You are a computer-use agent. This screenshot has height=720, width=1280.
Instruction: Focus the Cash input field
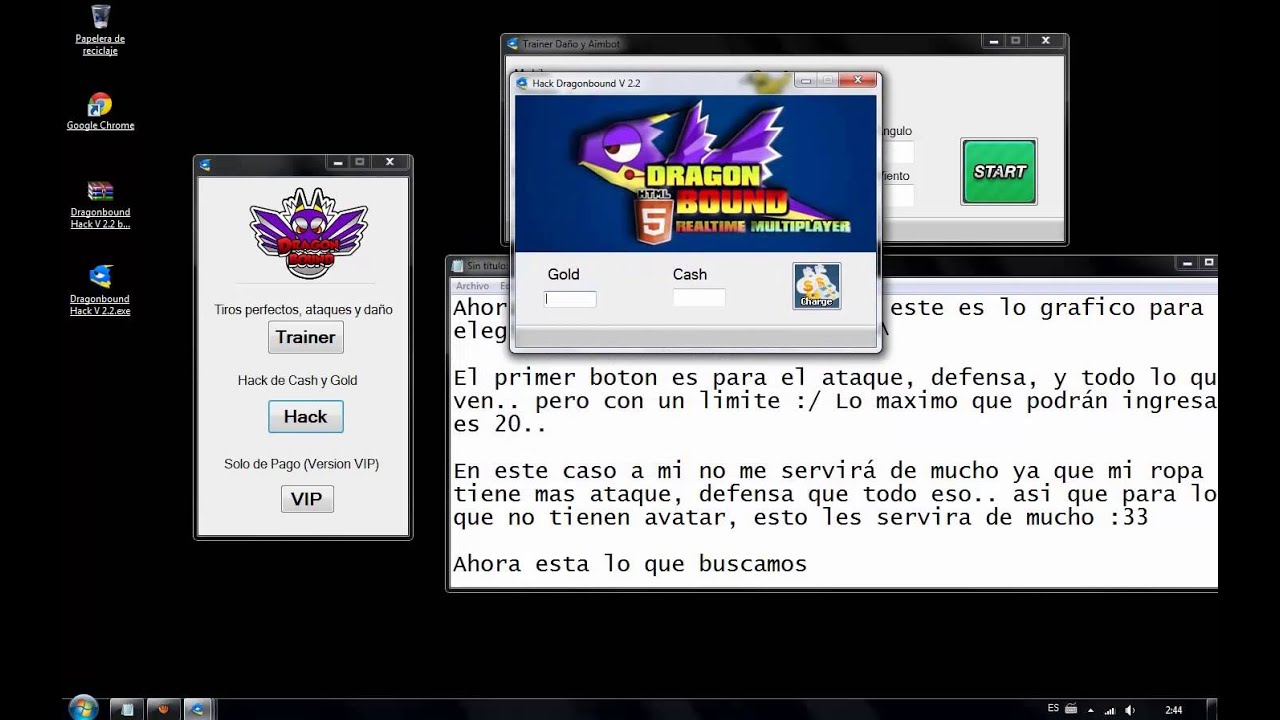699,297
